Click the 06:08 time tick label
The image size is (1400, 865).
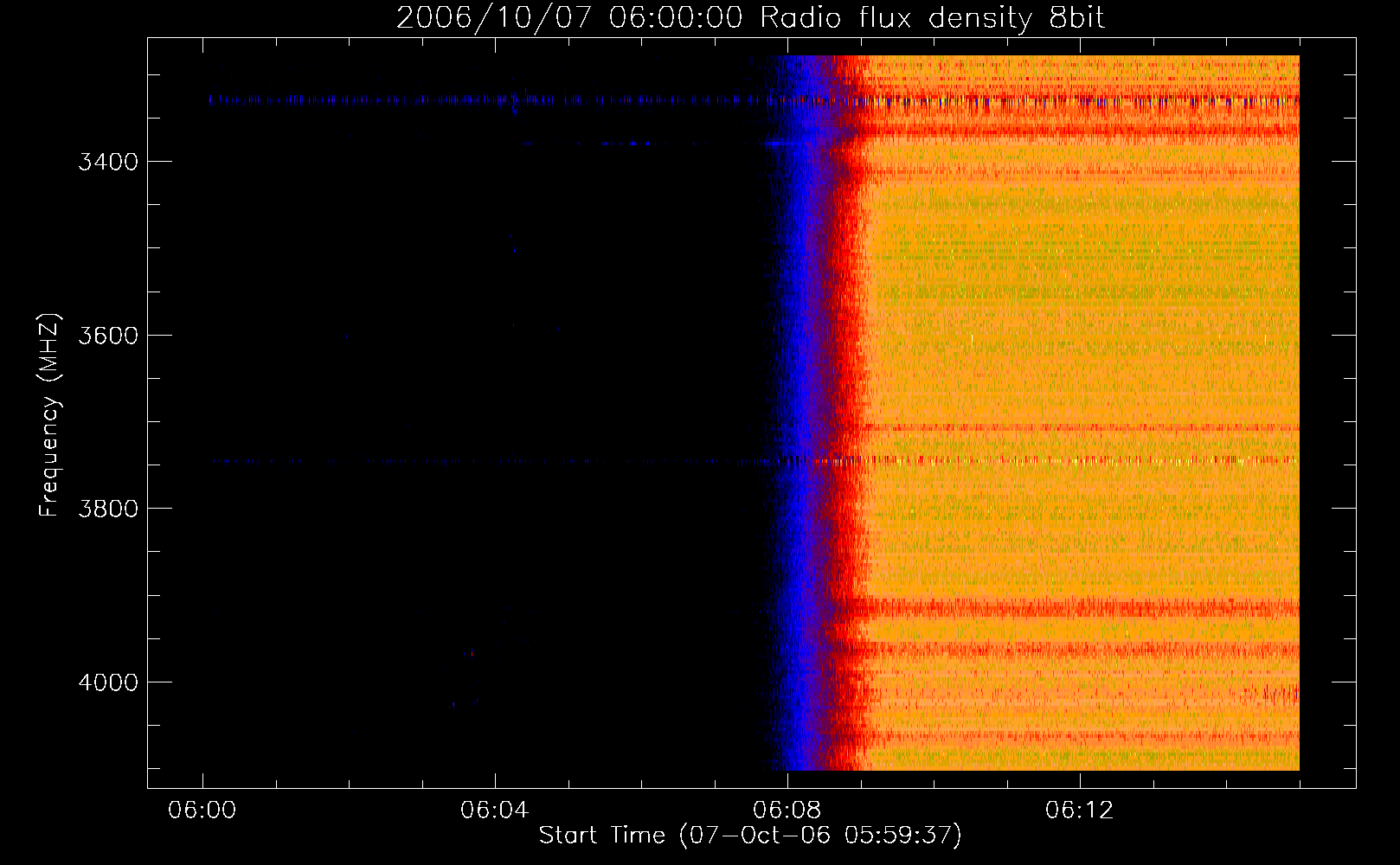point(787,811)
